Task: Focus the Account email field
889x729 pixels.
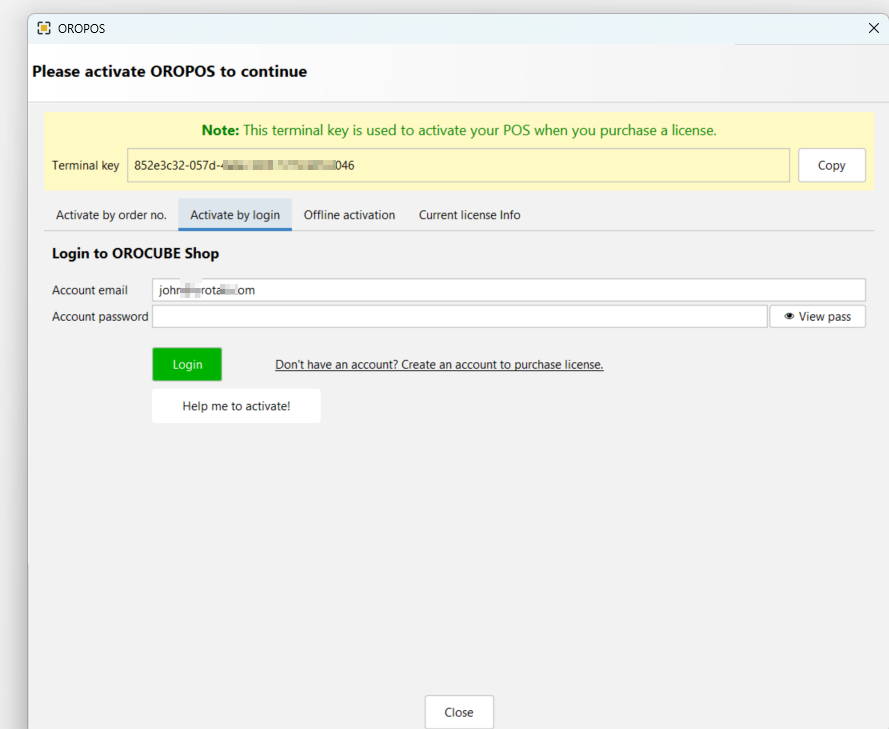Action: (509, 290)
